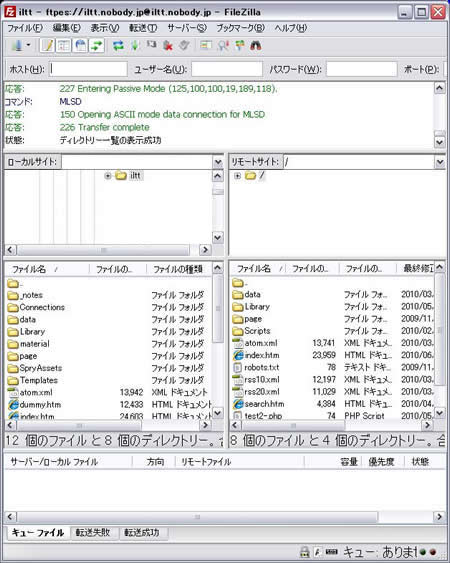The height and width of the screenshot is (563, 450).
Task: Select local Templates folder icon
Action: pyautogui.click(x=13, y=381)
